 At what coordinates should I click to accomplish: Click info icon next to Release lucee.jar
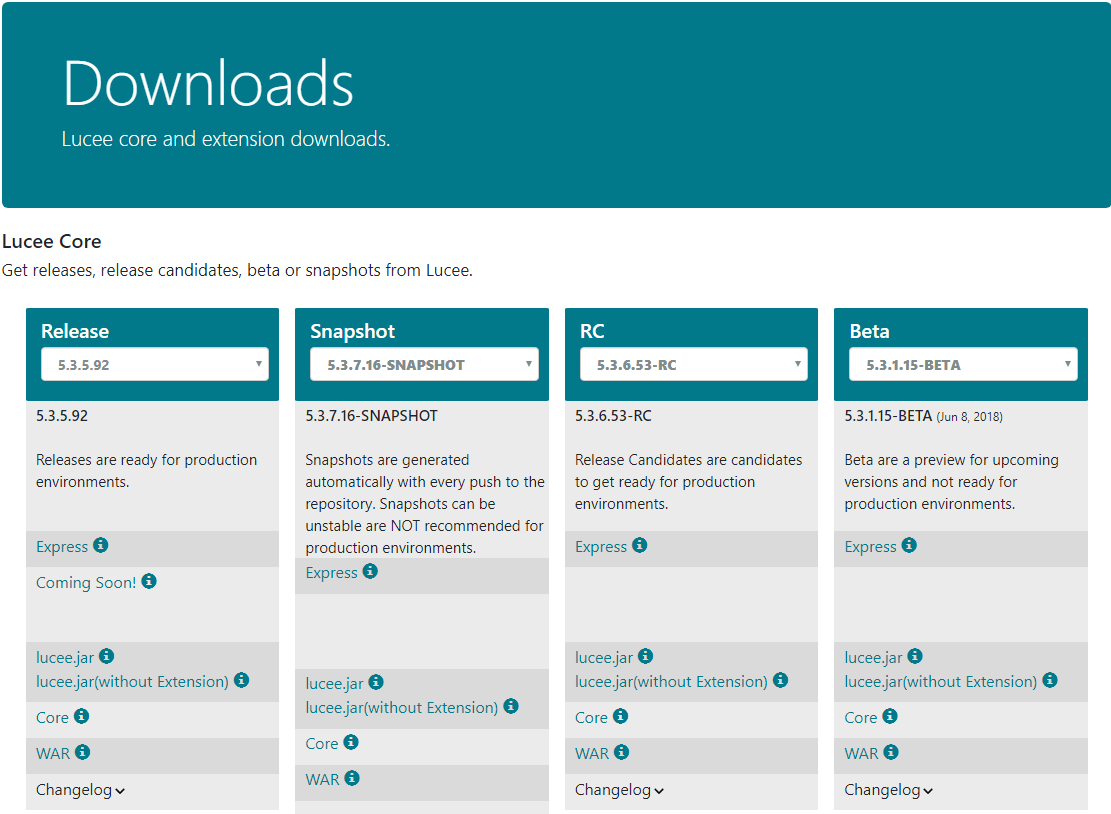coord(106,656)
